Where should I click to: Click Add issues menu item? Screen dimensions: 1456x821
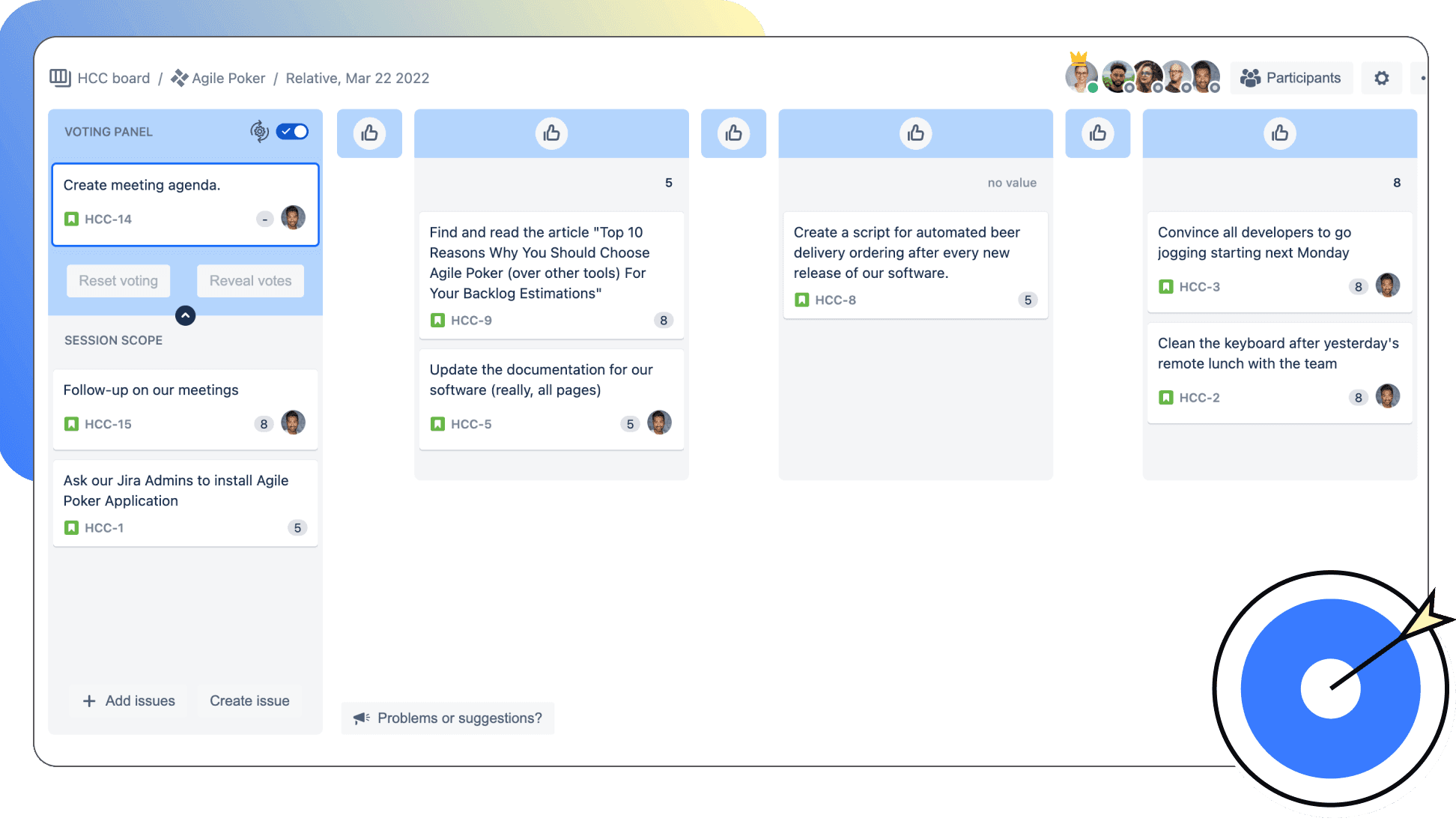pos(127,700)
